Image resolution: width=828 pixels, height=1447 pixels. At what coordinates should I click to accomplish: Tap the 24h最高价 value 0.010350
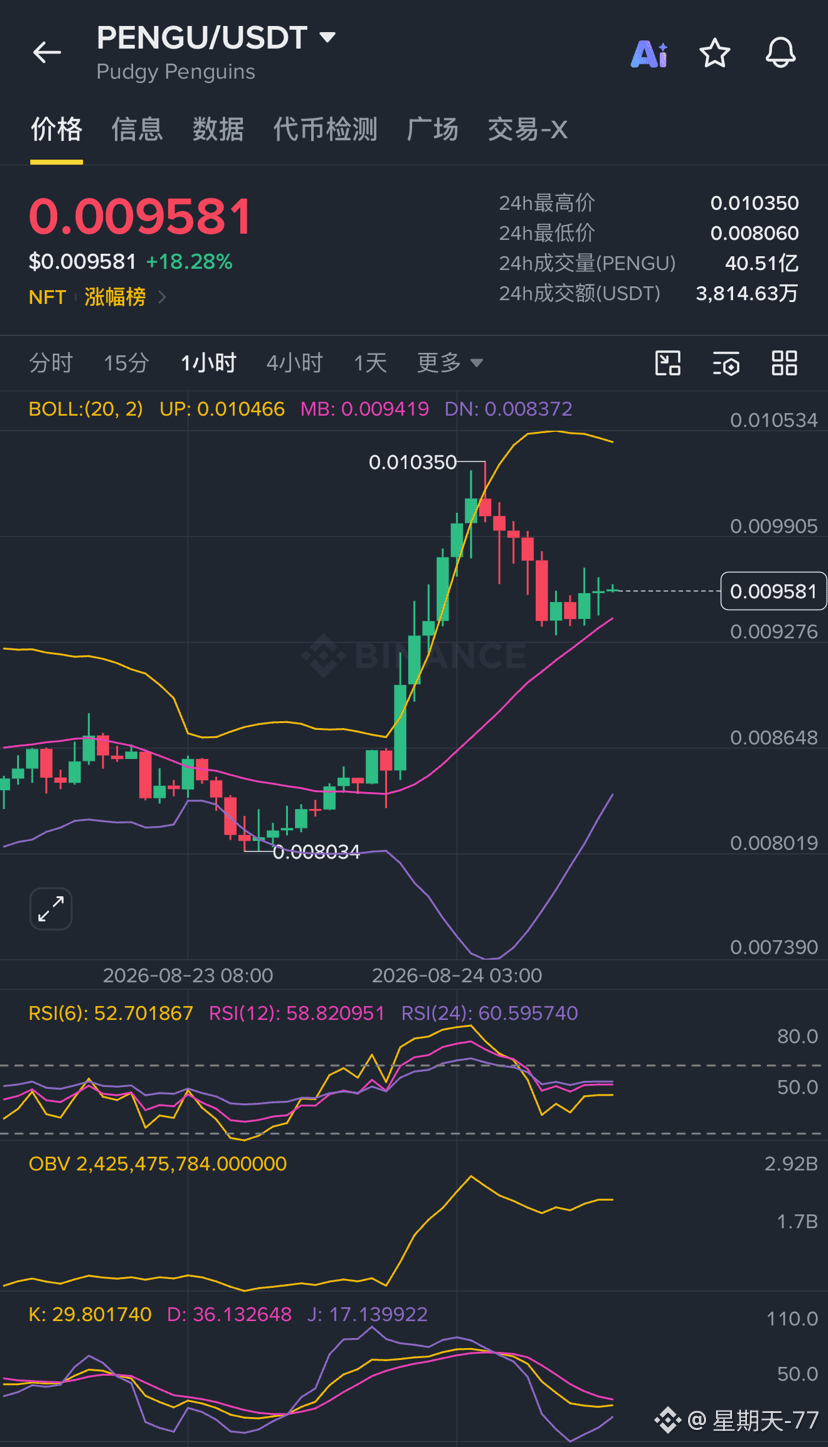click(x=754, y=203)
